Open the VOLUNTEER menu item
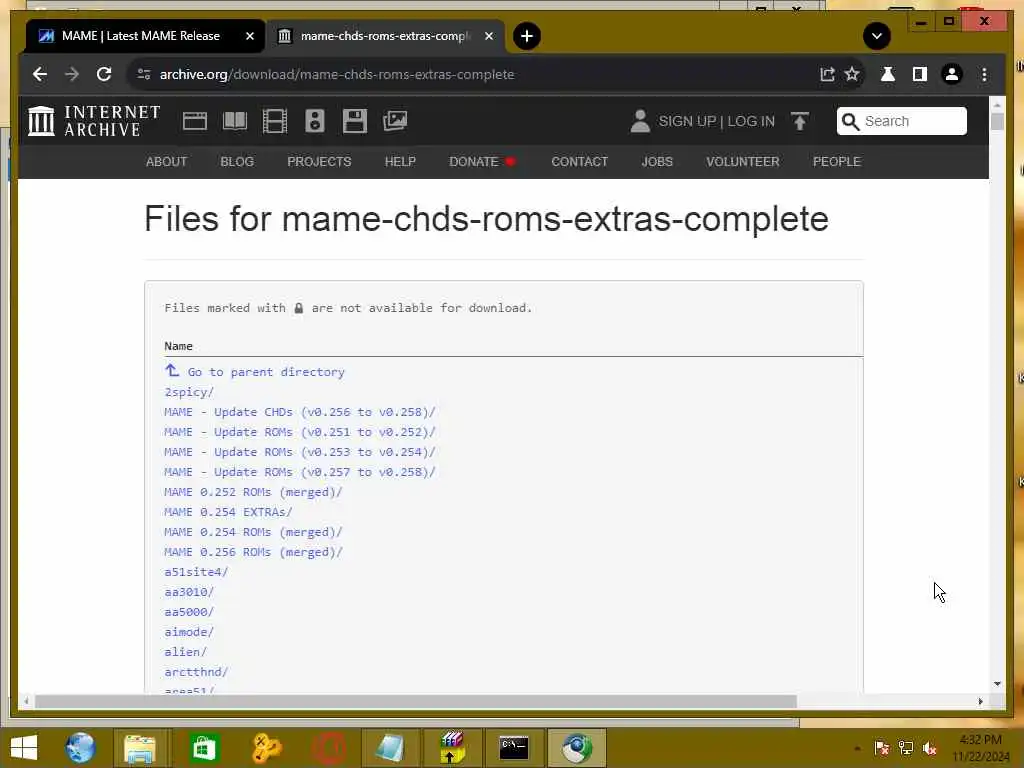Screen dimensions: 1024x768 pyautogui.click(x=743, y=161)
